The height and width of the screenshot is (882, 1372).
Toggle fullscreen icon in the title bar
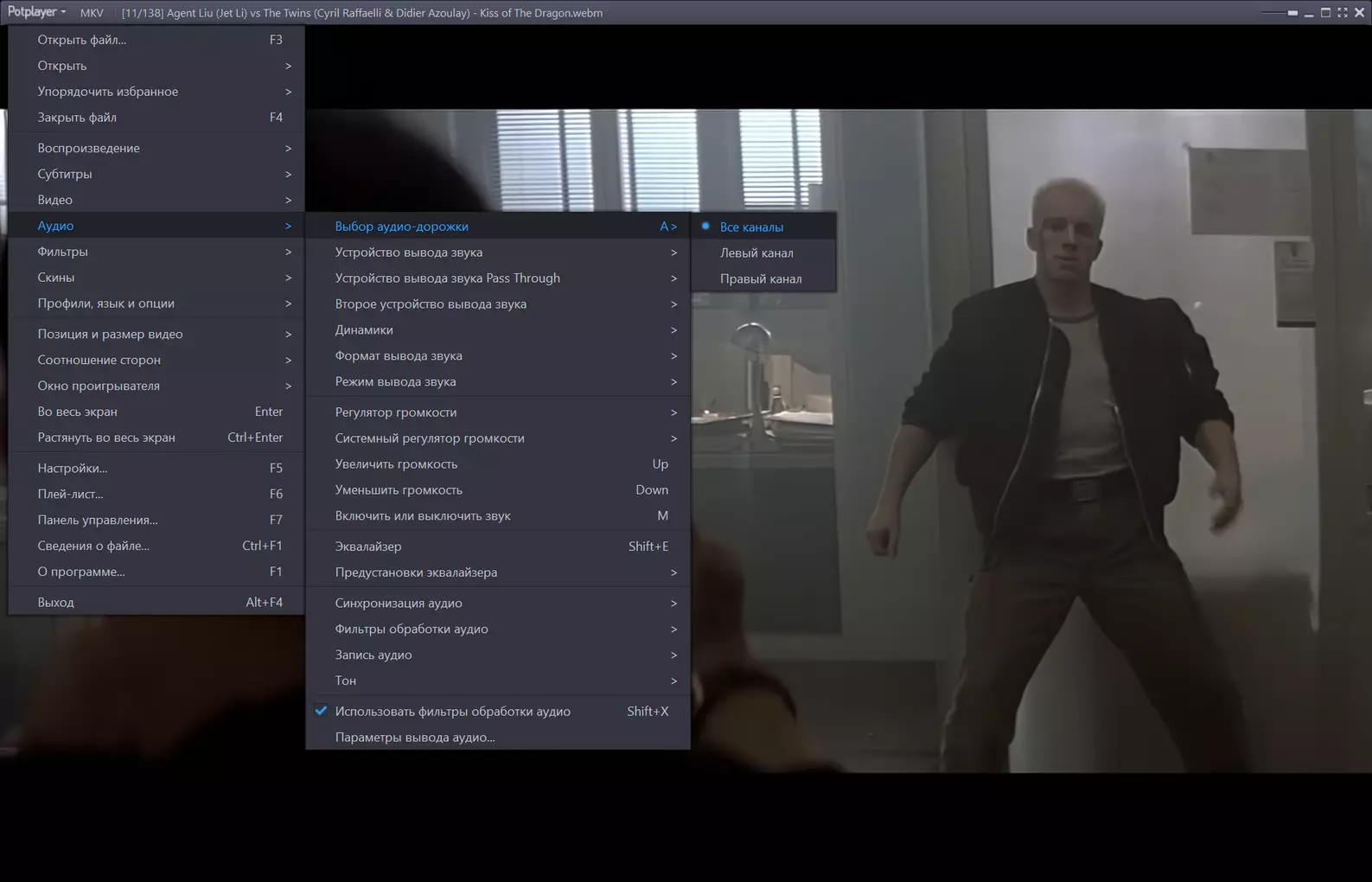1343,13
